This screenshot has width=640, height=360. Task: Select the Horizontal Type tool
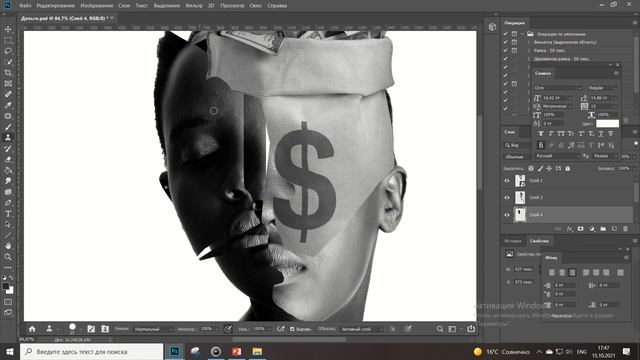pyautogui.click(x=8, y=213)
